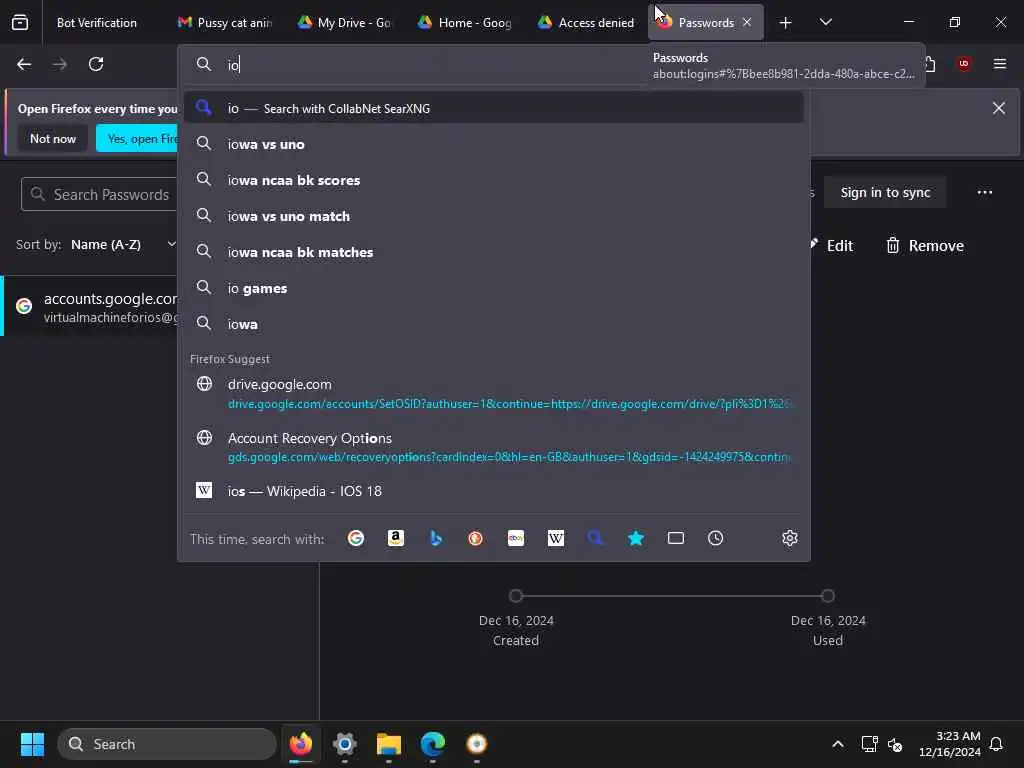This screenshot has height=768, width=1024.
Task: Choose the io games suggestion
Action: (x=494, y=288)
